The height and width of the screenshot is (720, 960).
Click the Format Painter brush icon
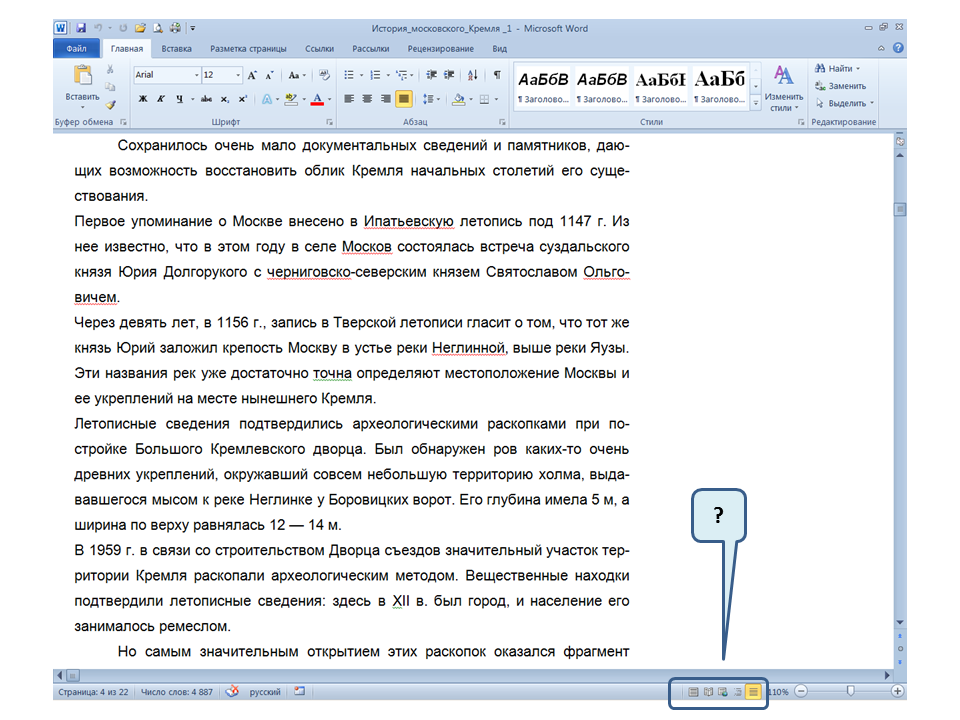pyautogui.click(x=111, y=104)
